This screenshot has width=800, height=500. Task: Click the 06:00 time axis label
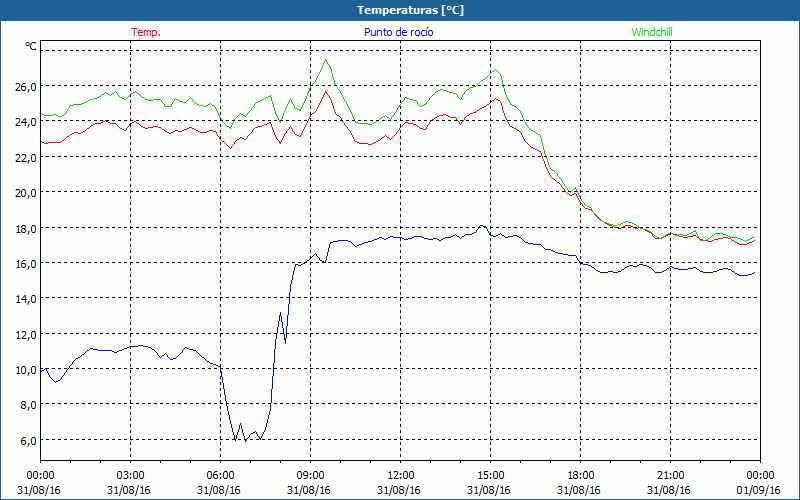click(x=220, y=476)
